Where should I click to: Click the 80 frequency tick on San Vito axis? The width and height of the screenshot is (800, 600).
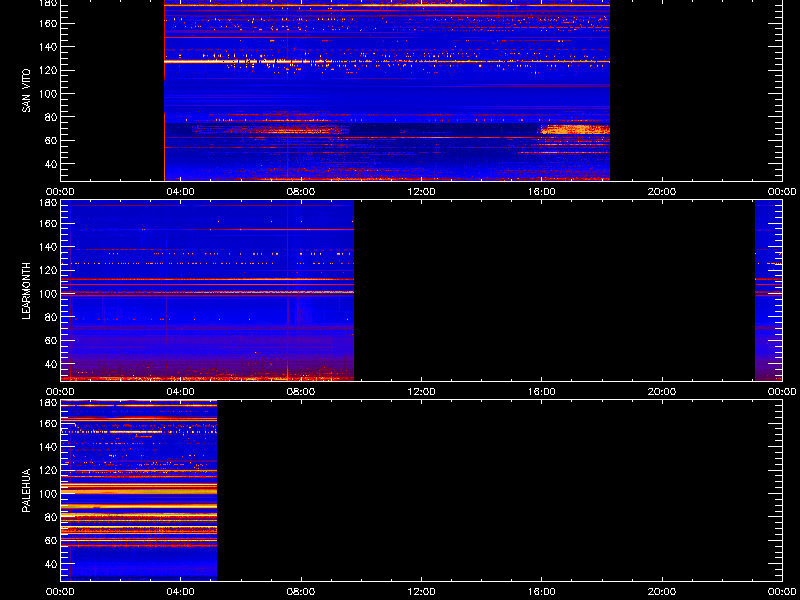tap(51, 117)
